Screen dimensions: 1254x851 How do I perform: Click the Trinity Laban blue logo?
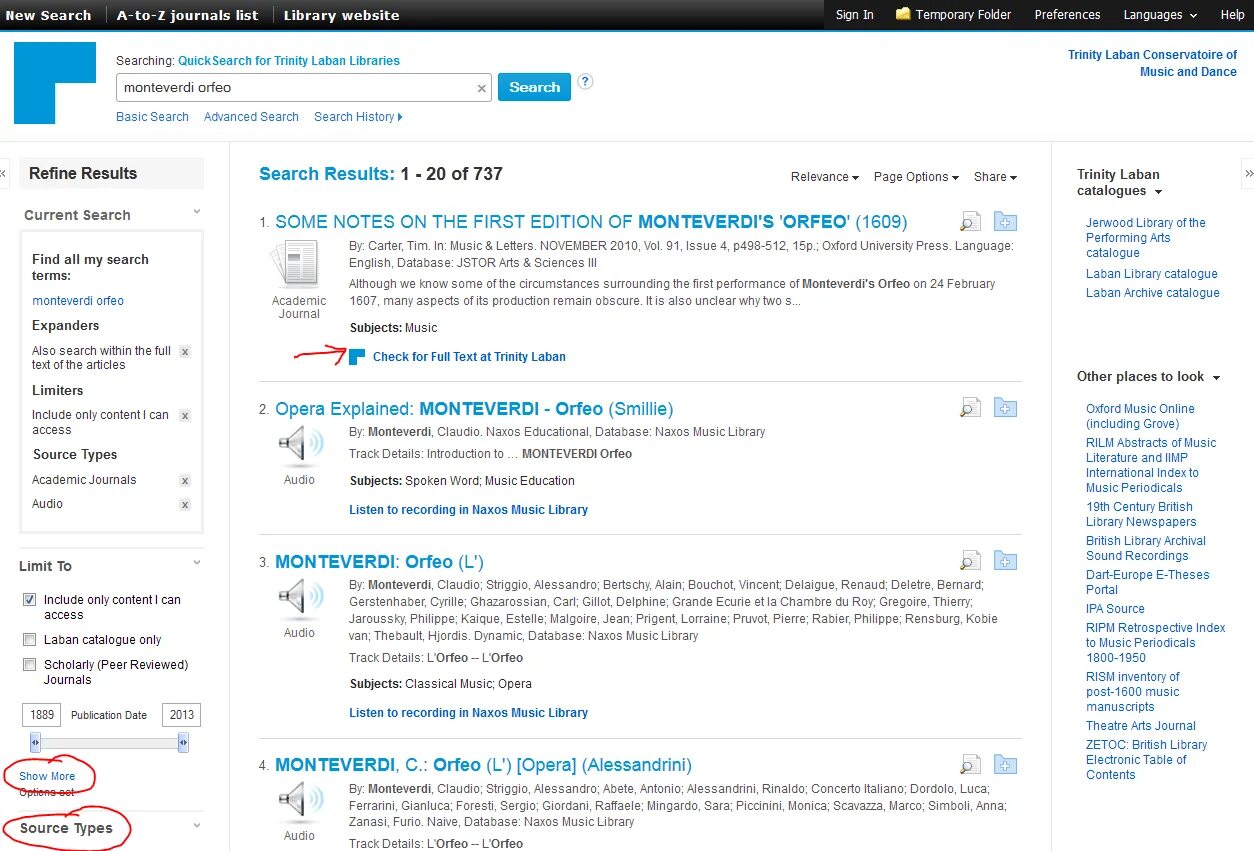(x=55, y=83)
